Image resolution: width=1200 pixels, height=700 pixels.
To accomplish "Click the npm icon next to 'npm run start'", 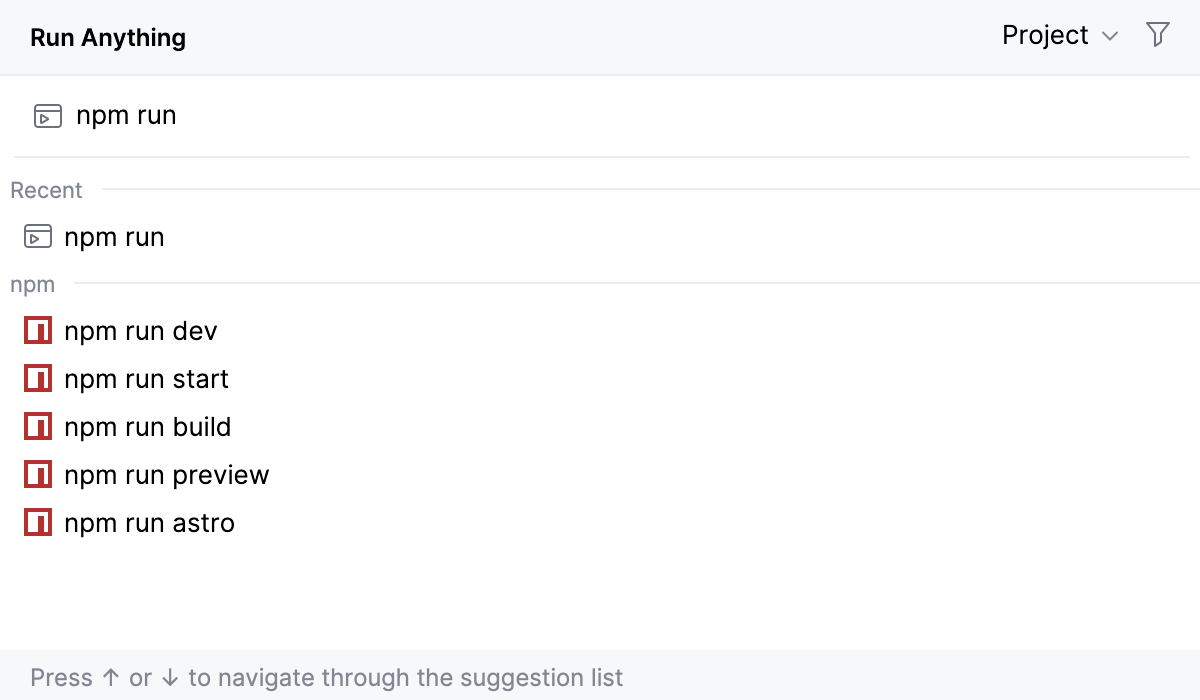I will [x=37, y=378].
